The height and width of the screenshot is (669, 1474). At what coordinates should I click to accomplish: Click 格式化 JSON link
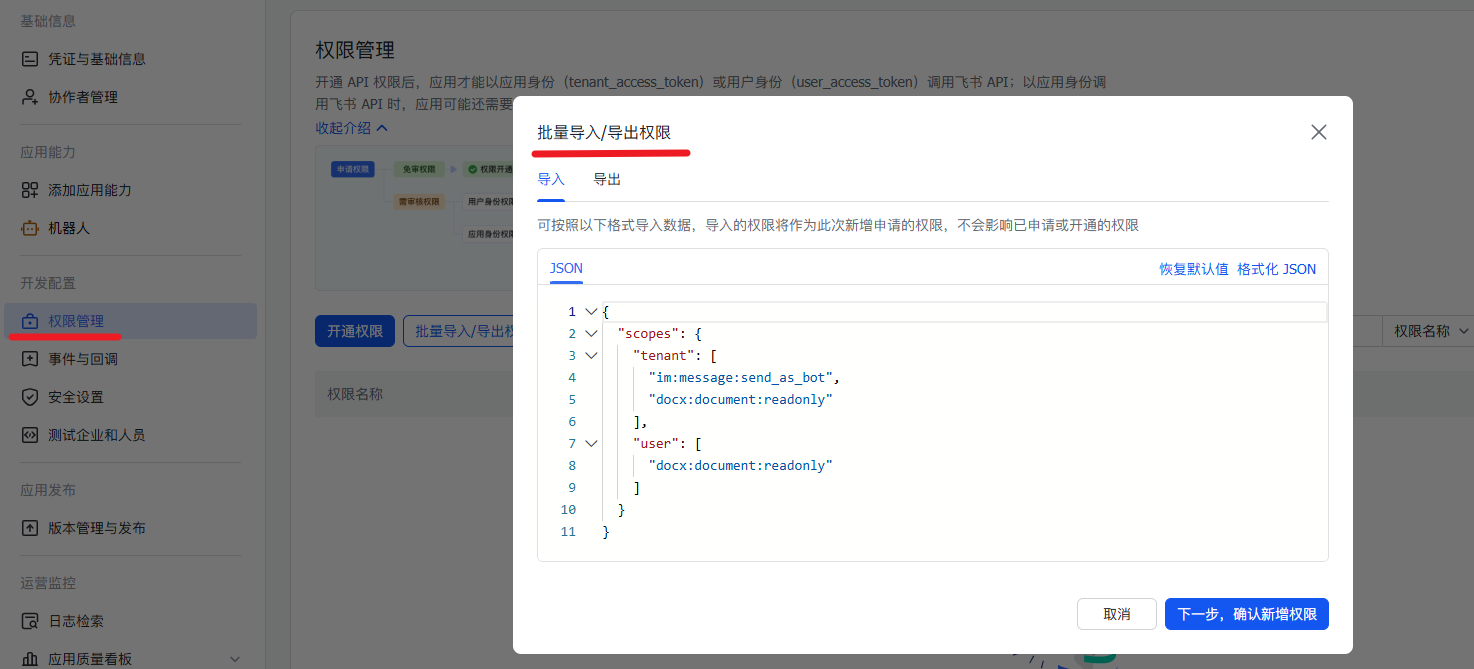pyautogui.click(x=1277, y=269)
